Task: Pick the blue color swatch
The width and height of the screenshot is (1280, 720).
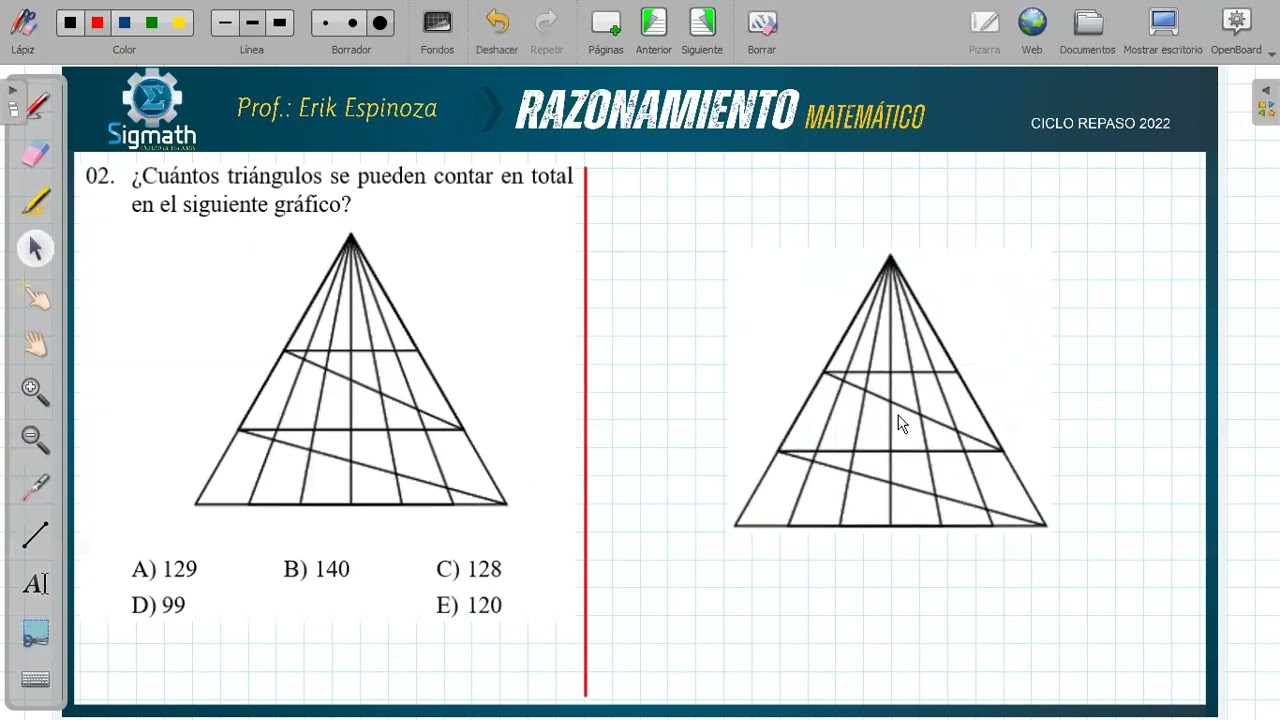Action: tap(124, 23)
